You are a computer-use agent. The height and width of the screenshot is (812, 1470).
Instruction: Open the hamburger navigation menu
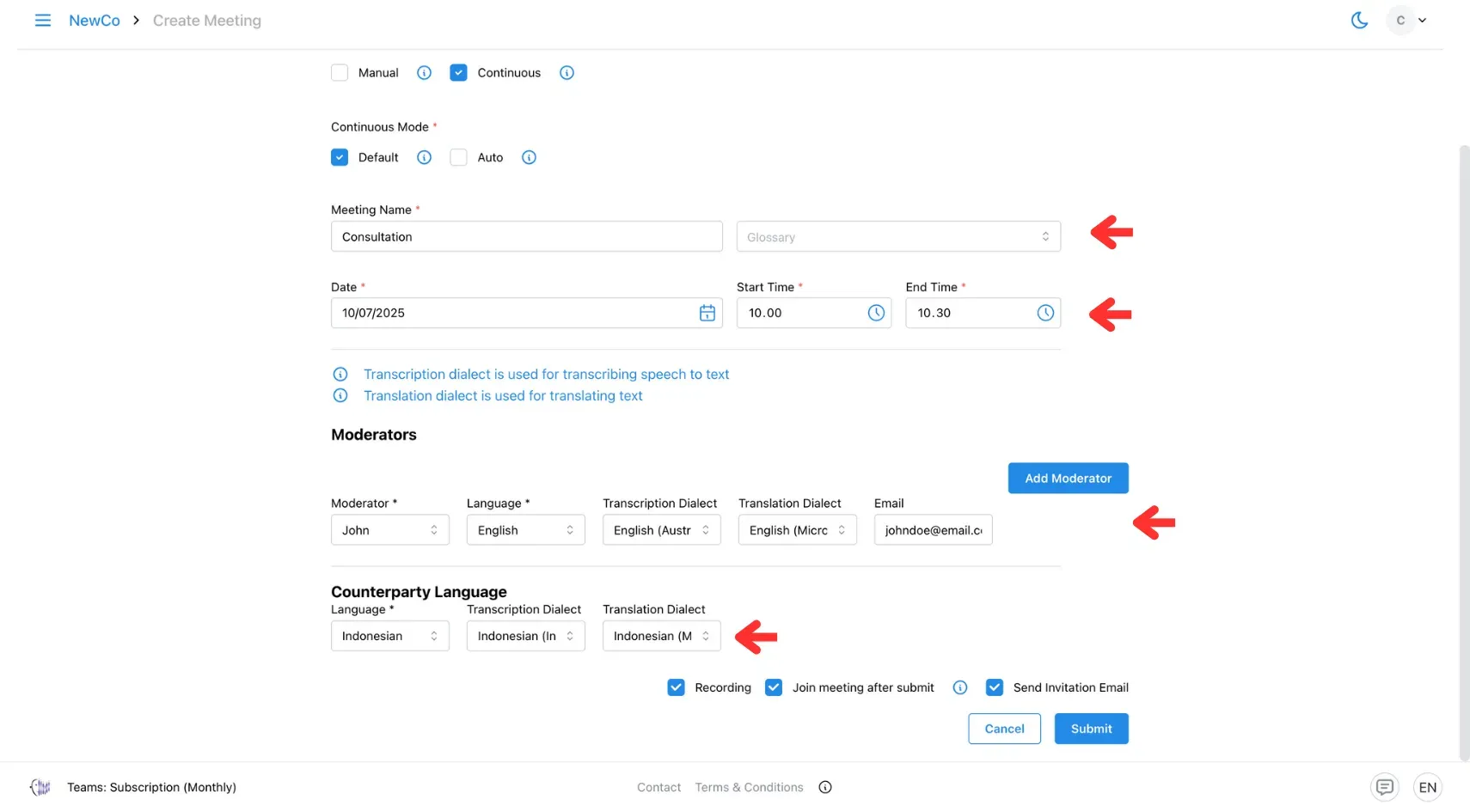pyautogui.click(x=42, y=20)
